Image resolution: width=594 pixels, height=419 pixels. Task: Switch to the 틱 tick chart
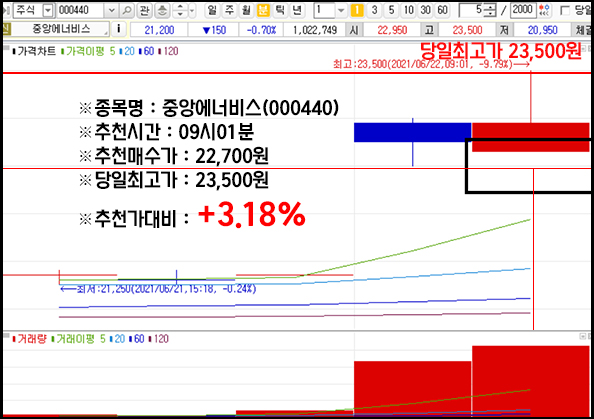[280, 10]
